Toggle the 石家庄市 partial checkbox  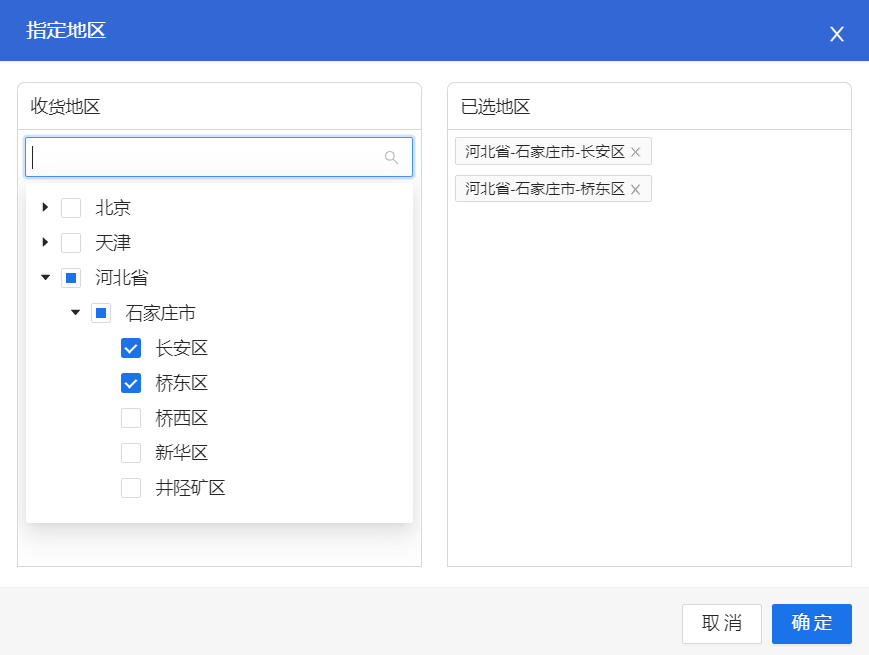[101, 313]
